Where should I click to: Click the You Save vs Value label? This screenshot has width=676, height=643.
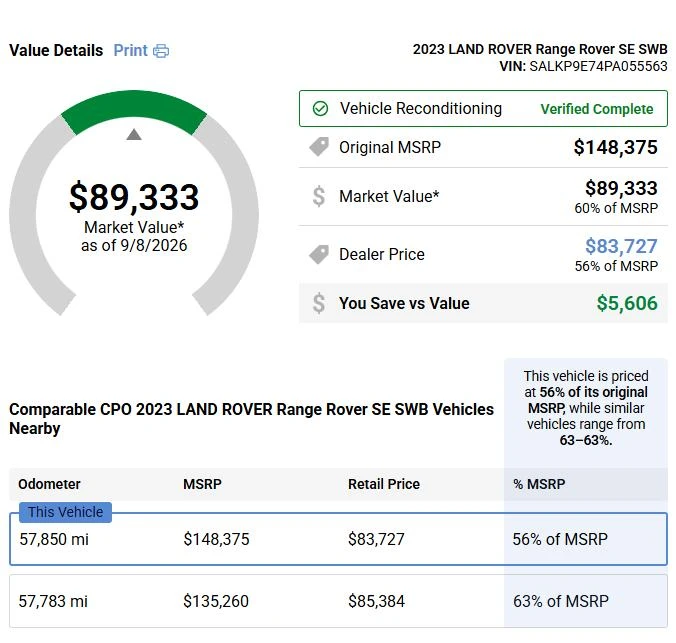[x=404, y=303]
